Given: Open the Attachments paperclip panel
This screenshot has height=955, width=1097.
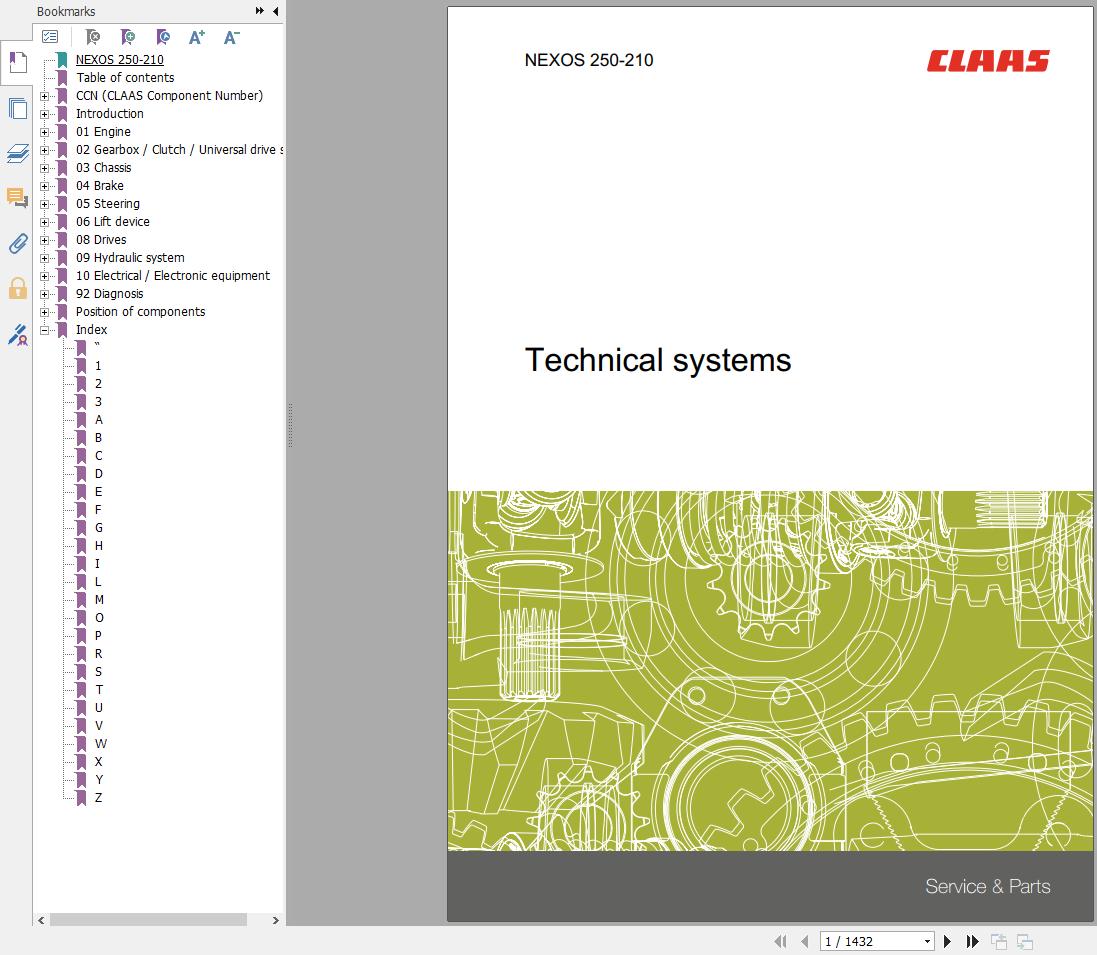Looking at the screenshot, I should tap(17, 243).
